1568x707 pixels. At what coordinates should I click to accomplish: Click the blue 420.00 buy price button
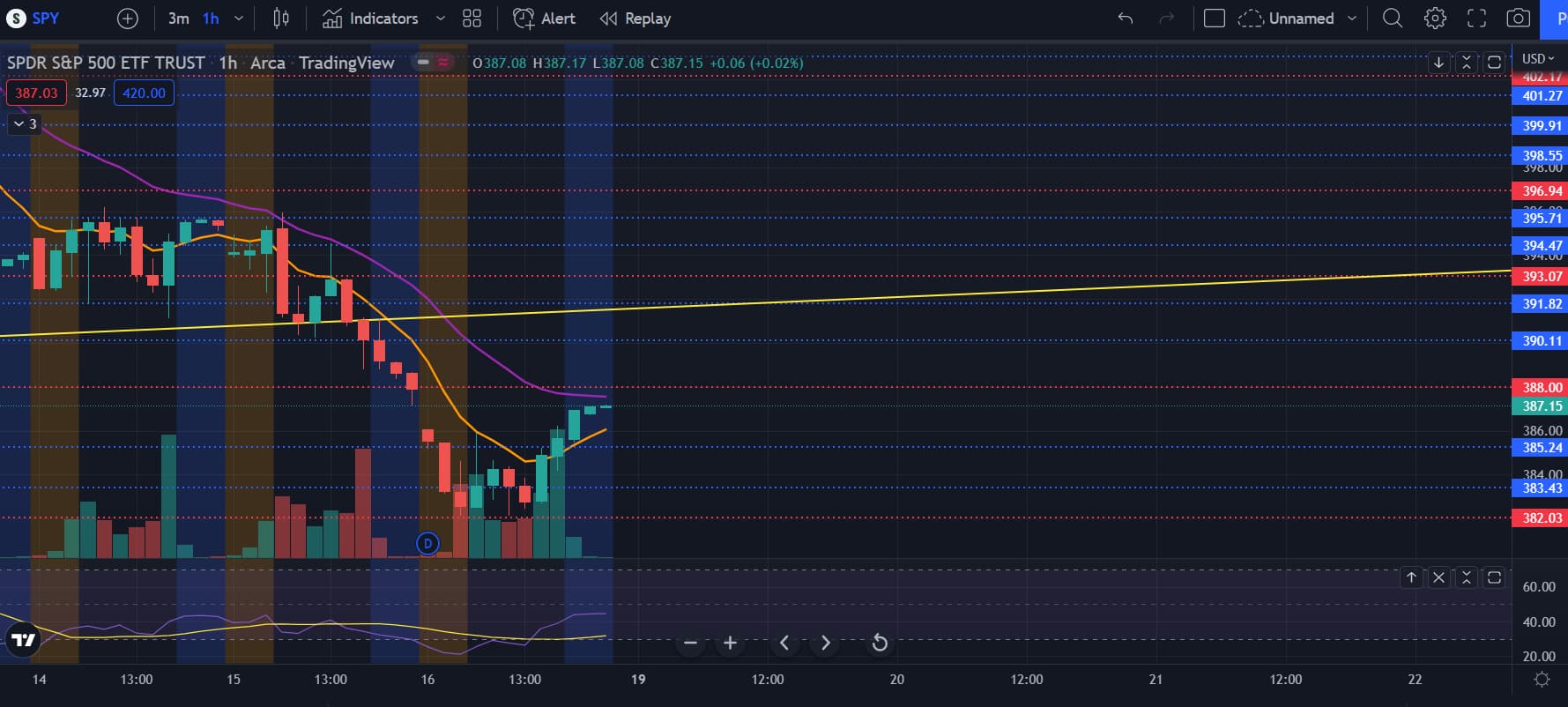click(x=144, y=93)
